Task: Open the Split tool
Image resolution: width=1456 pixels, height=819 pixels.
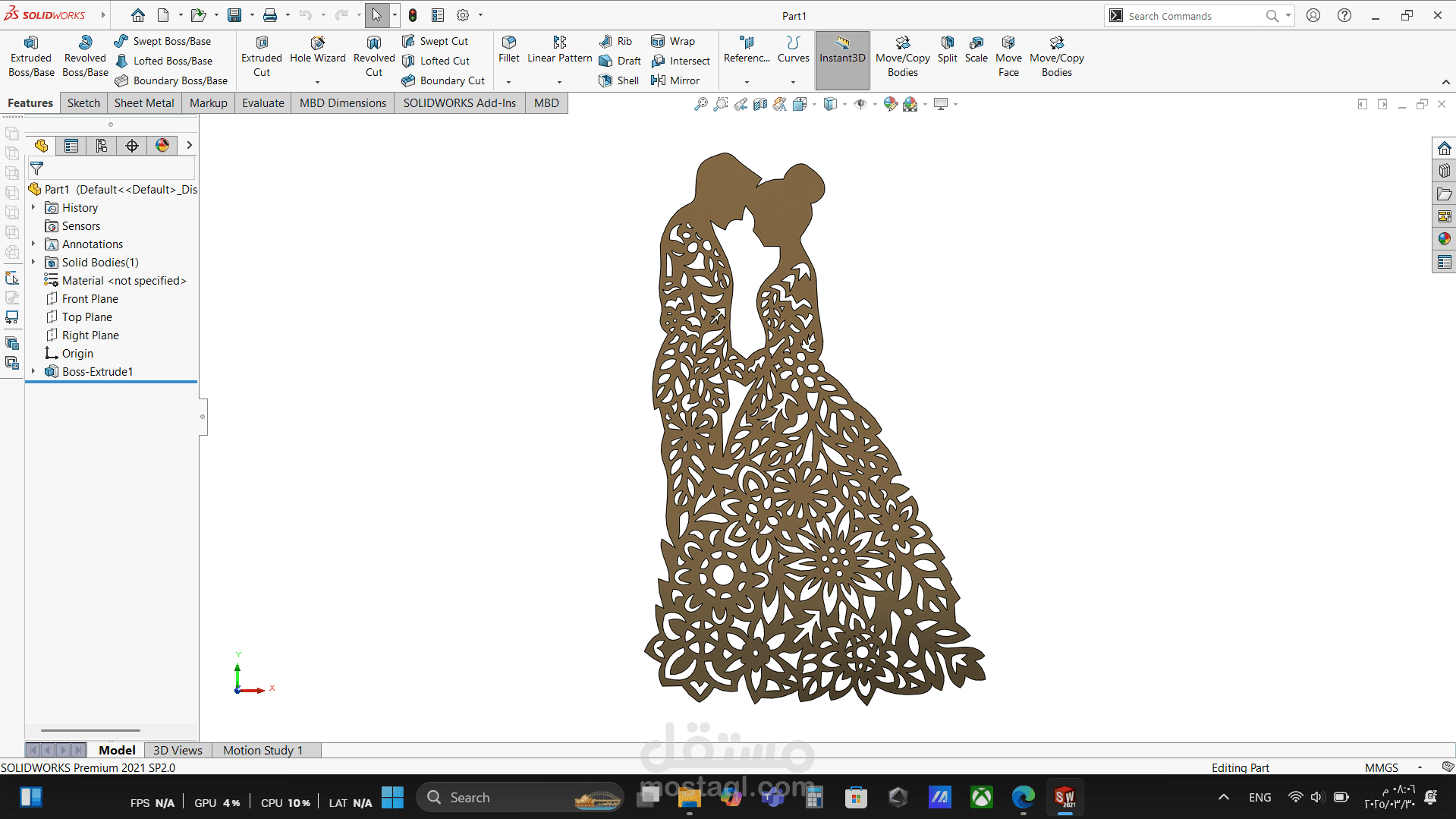Action: [x=947, y=50]
